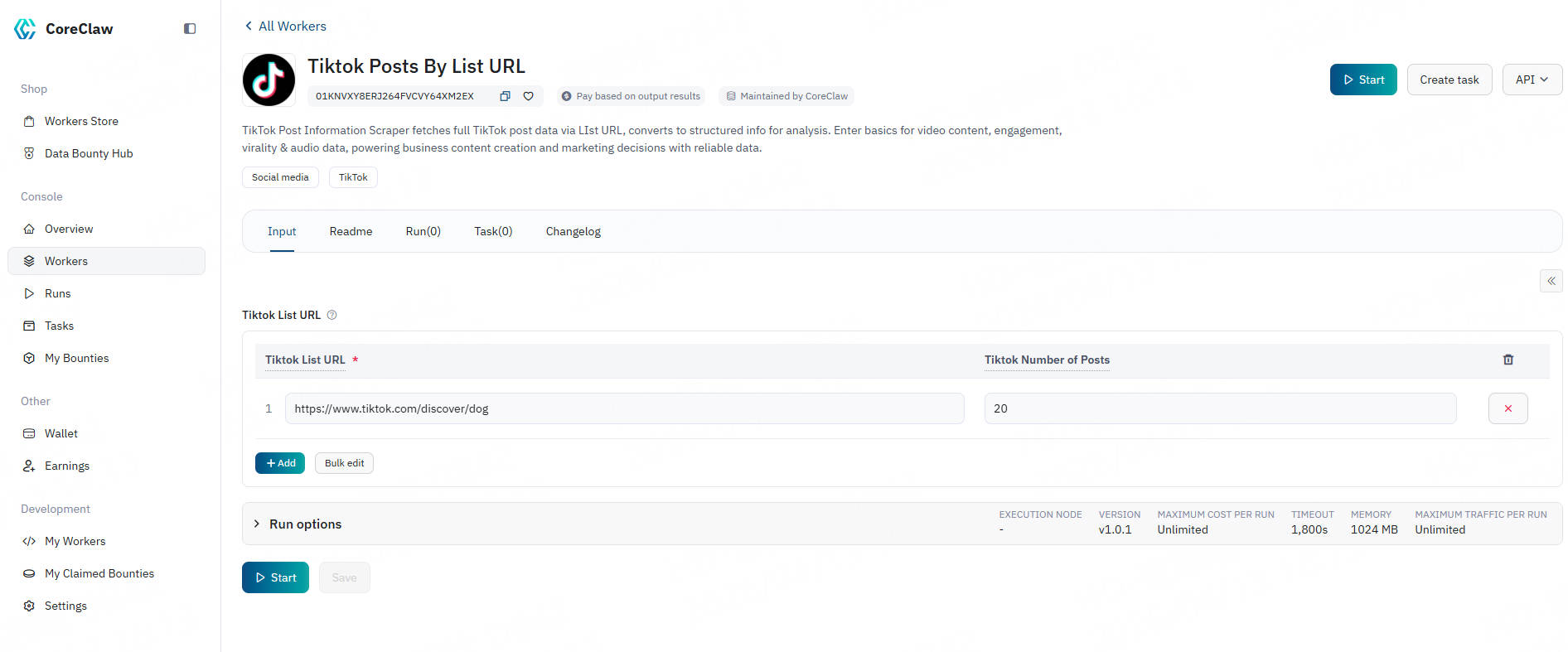This screenshot has height=652, width=1568.
Task: Favorite this worker with heart icon
Action: pos(528,96)
